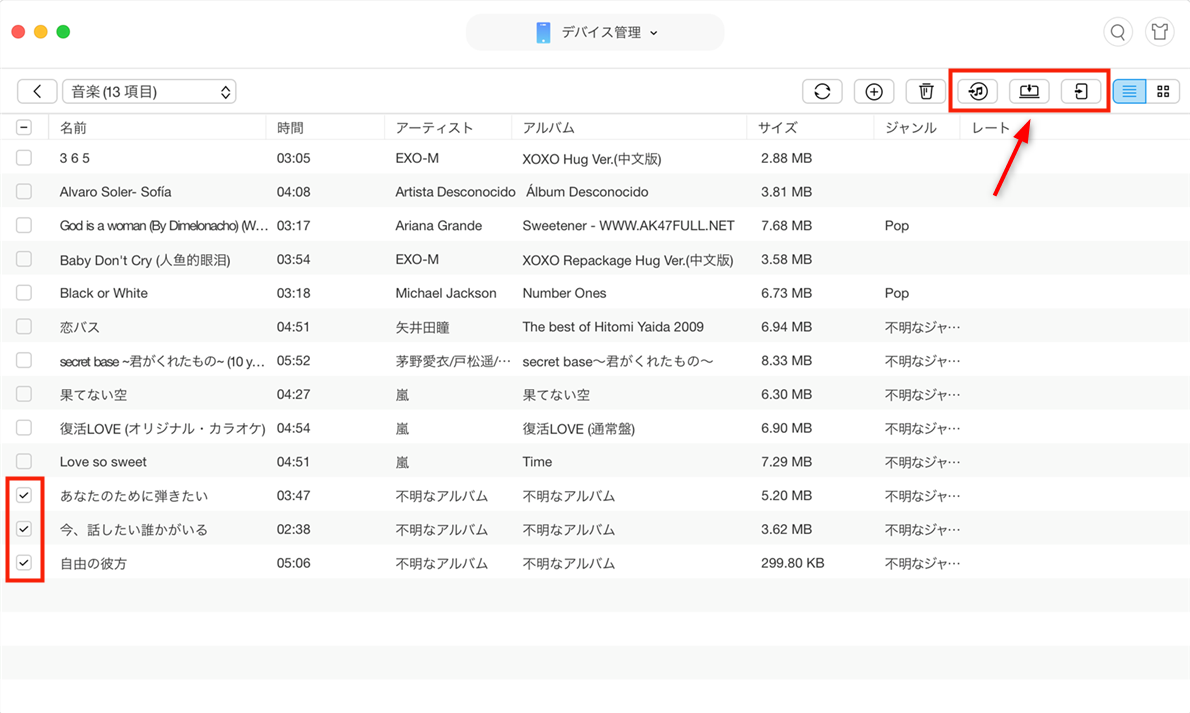The image size is (1190, 713).
Task: Click album Sweetener - WWW.AK47FULL.NET
Action: [628, 226]
